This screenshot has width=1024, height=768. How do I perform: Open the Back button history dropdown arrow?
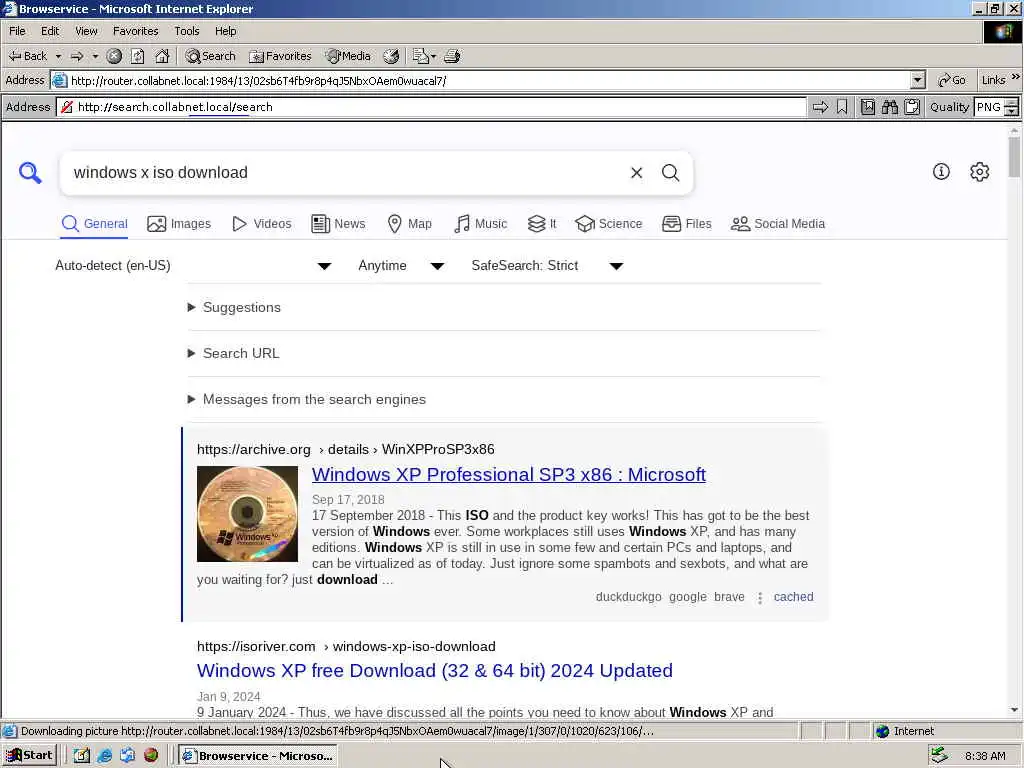(x=58, y=56)
